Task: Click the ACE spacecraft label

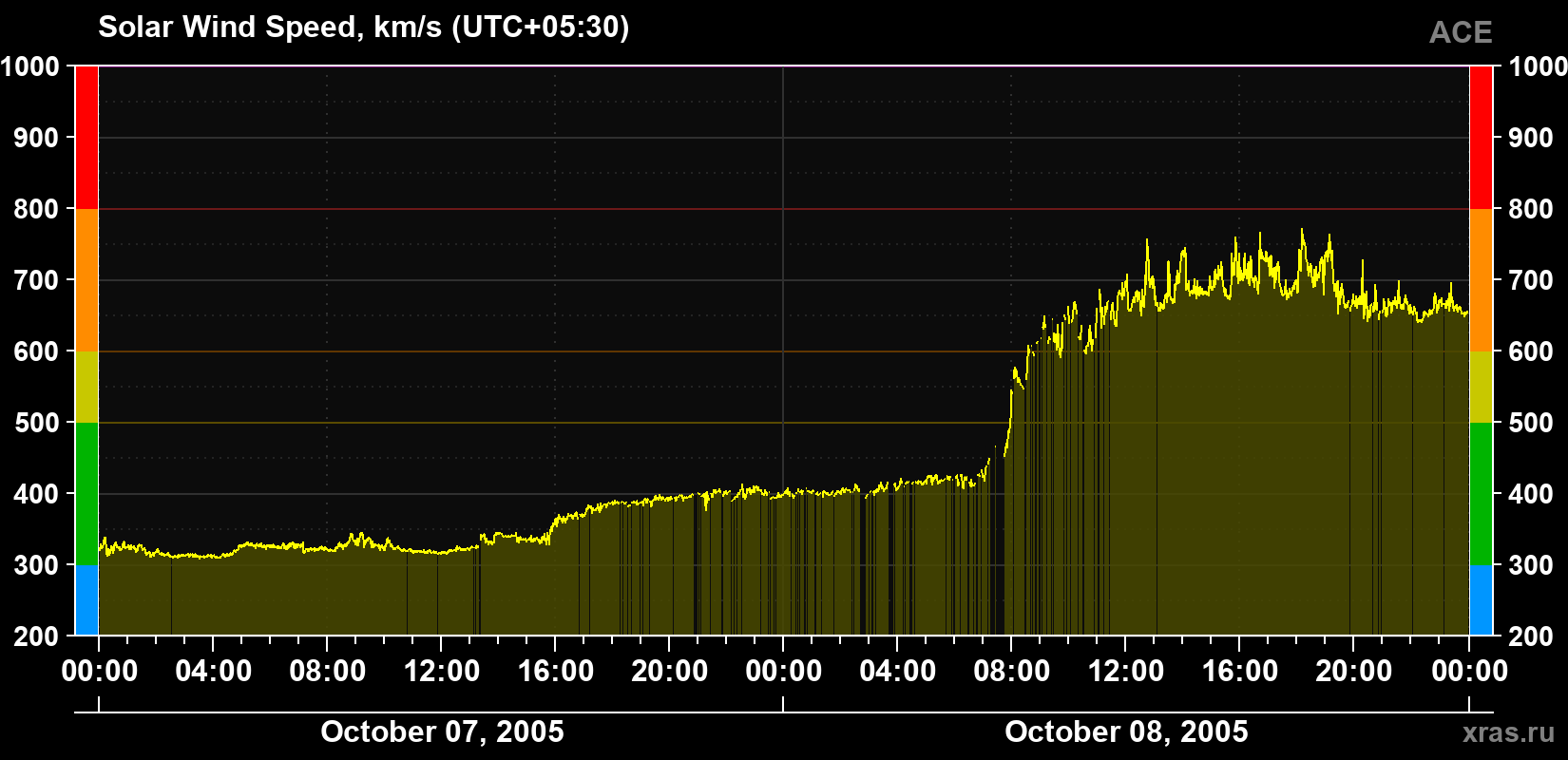Action: [1461, 32]
